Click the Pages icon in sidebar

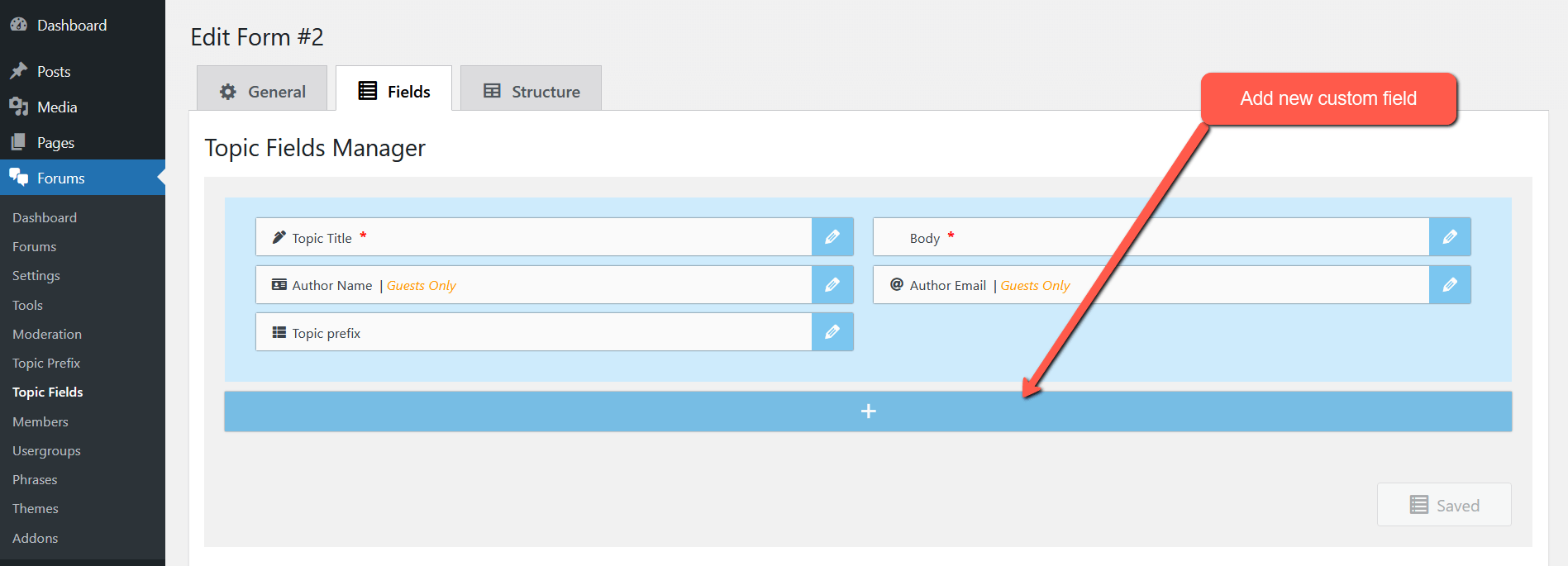pos(18,142)
